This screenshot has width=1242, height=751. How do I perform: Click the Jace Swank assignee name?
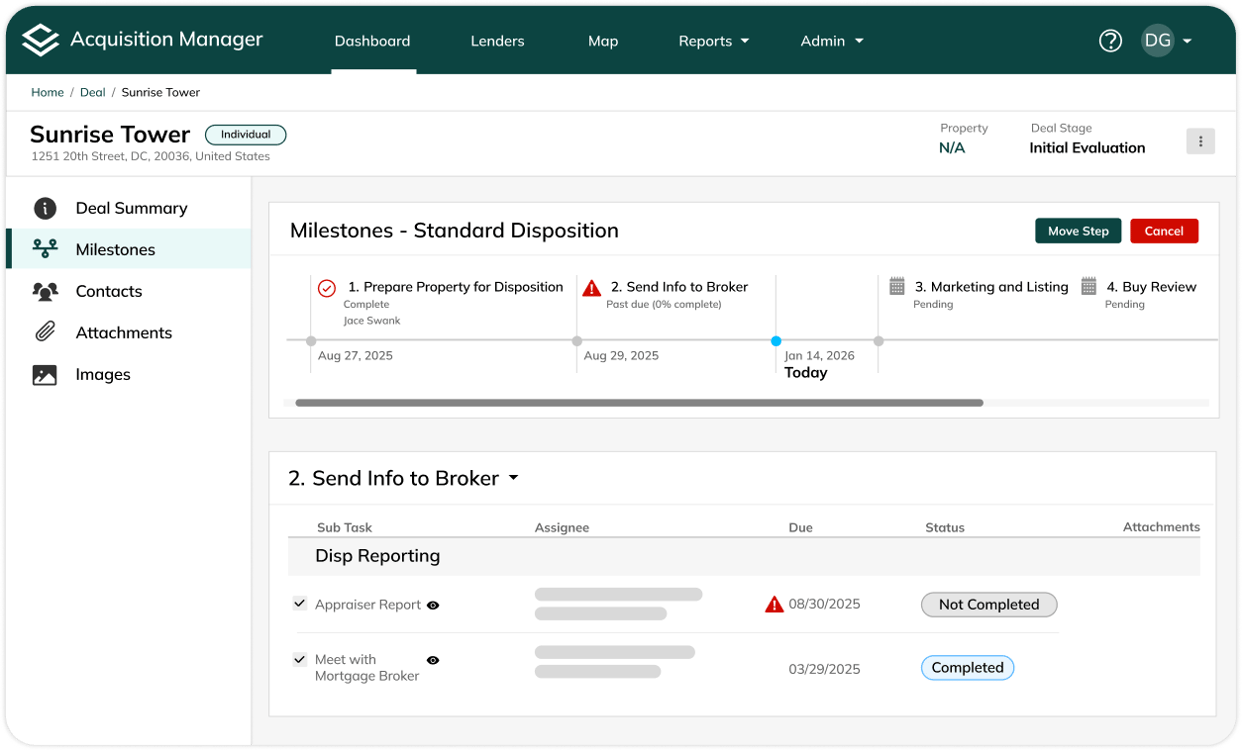(372, 321)
